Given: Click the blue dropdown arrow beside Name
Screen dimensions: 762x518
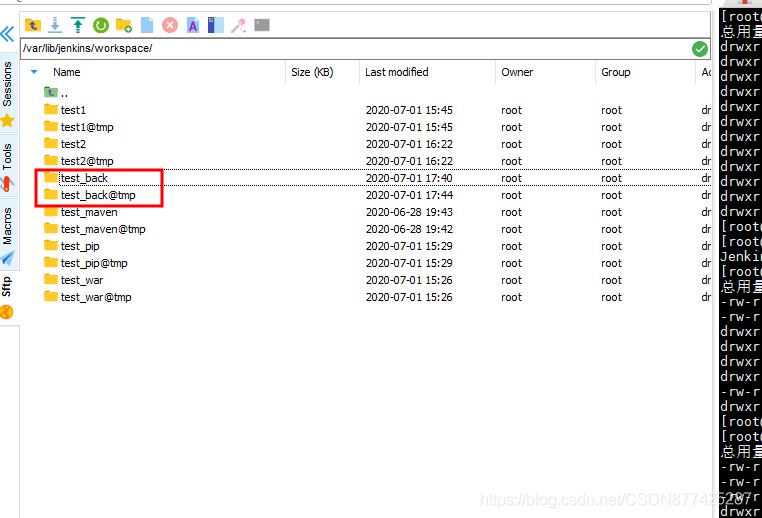Looking at the screenshot, I should [35, 72].
